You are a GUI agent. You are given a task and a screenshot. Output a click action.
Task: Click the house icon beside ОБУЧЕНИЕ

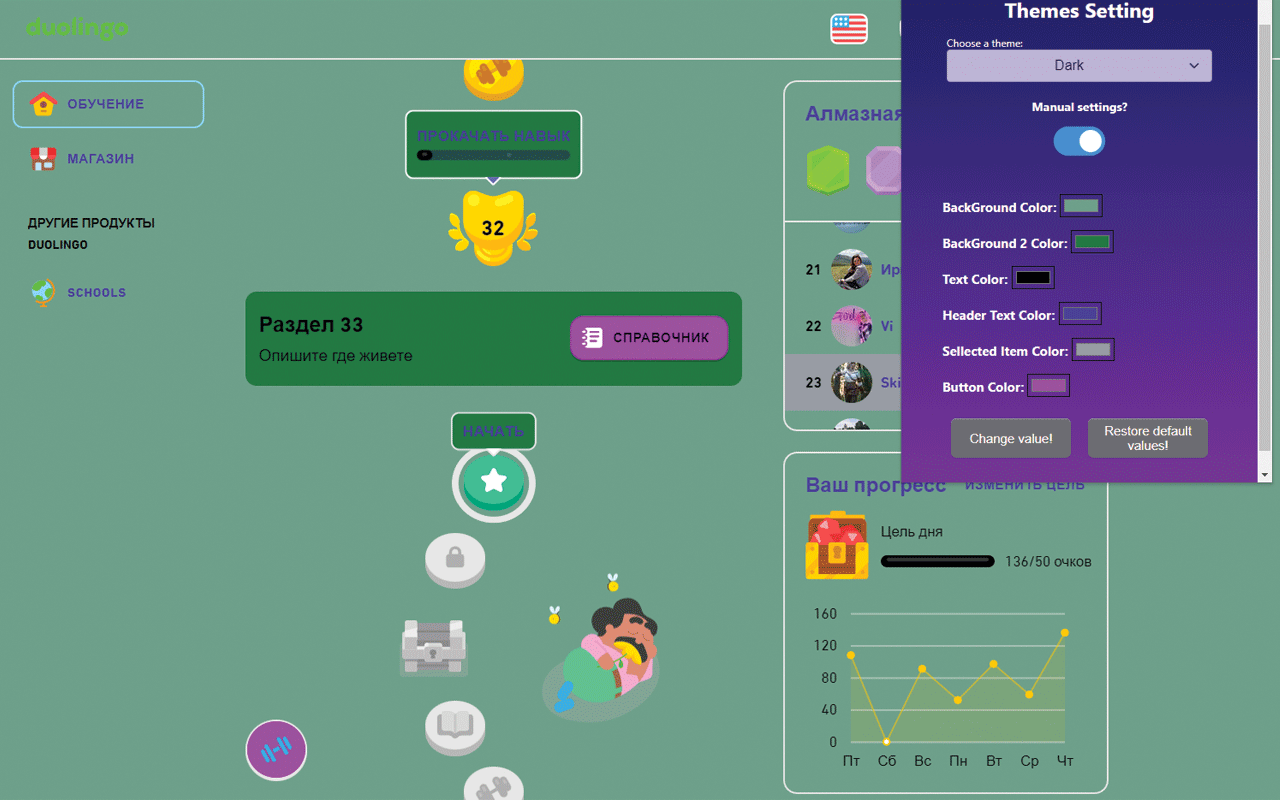(x=43, y=104)
